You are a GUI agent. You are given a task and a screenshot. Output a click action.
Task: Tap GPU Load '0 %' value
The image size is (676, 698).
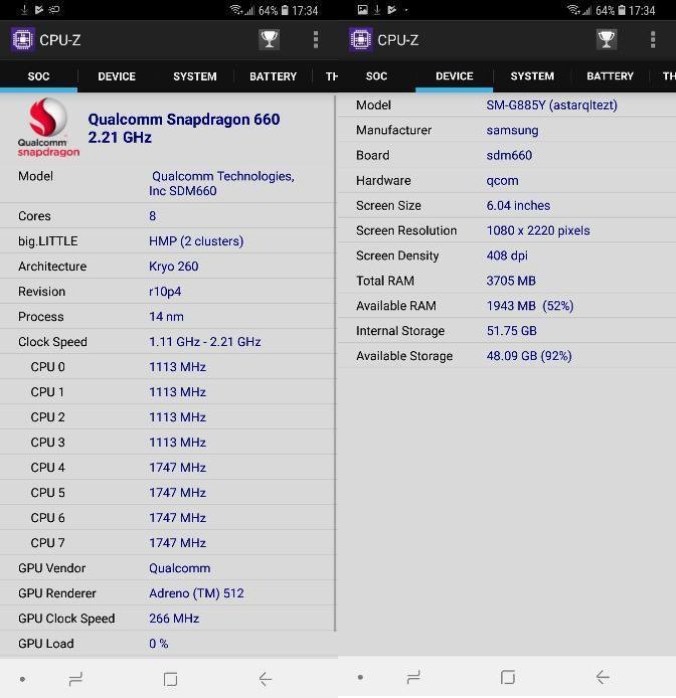point(158,644)
